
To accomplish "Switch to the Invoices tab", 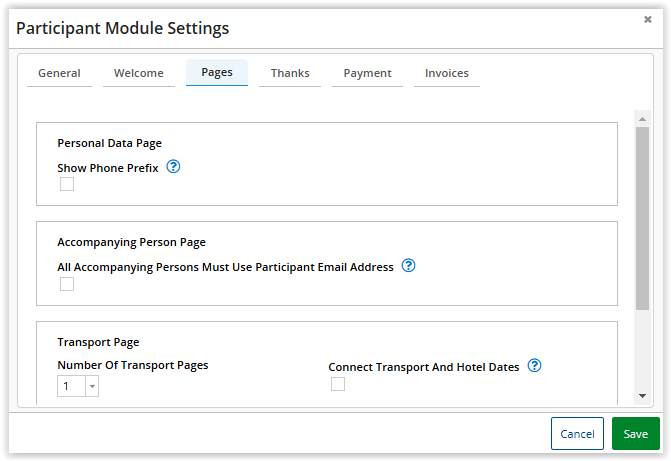I will [447, 73].
